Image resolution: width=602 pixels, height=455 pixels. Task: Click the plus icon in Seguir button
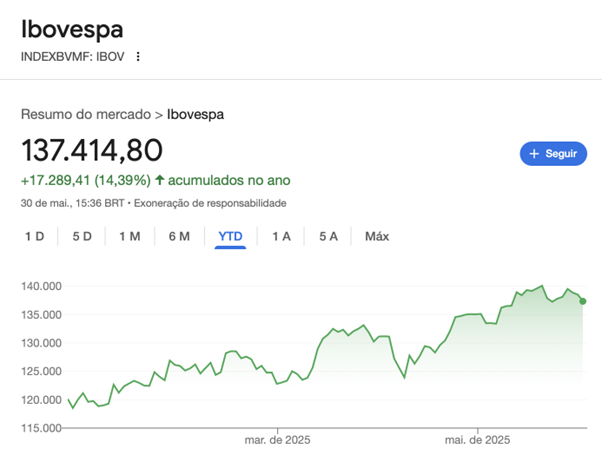point(534,154)
